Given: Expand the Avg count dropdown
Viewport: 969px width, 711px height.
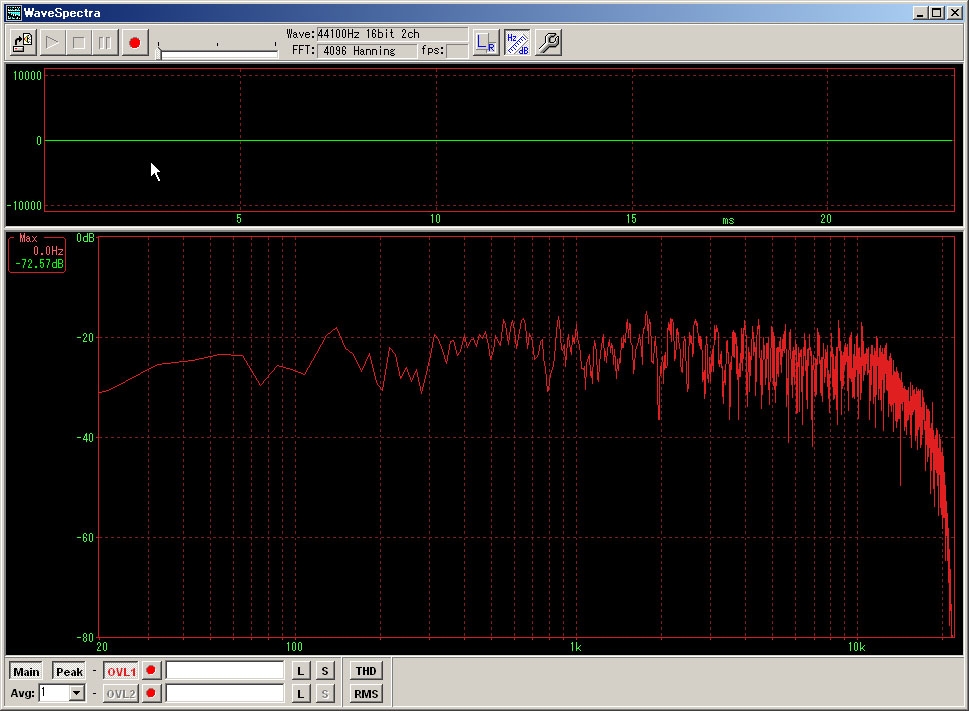Looking at the screenshot, I should (x=77, y=693).
